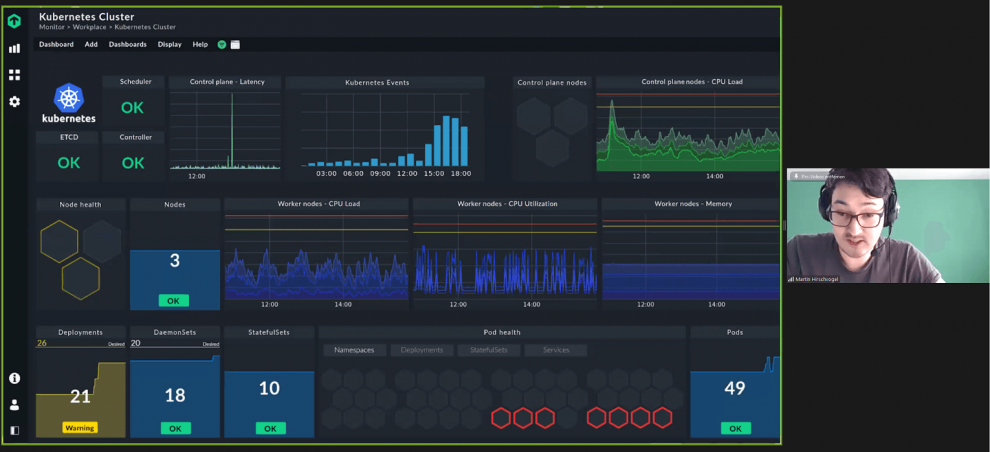Open the Help info icon in sidebar
The image size is (990, 452).
14,378
